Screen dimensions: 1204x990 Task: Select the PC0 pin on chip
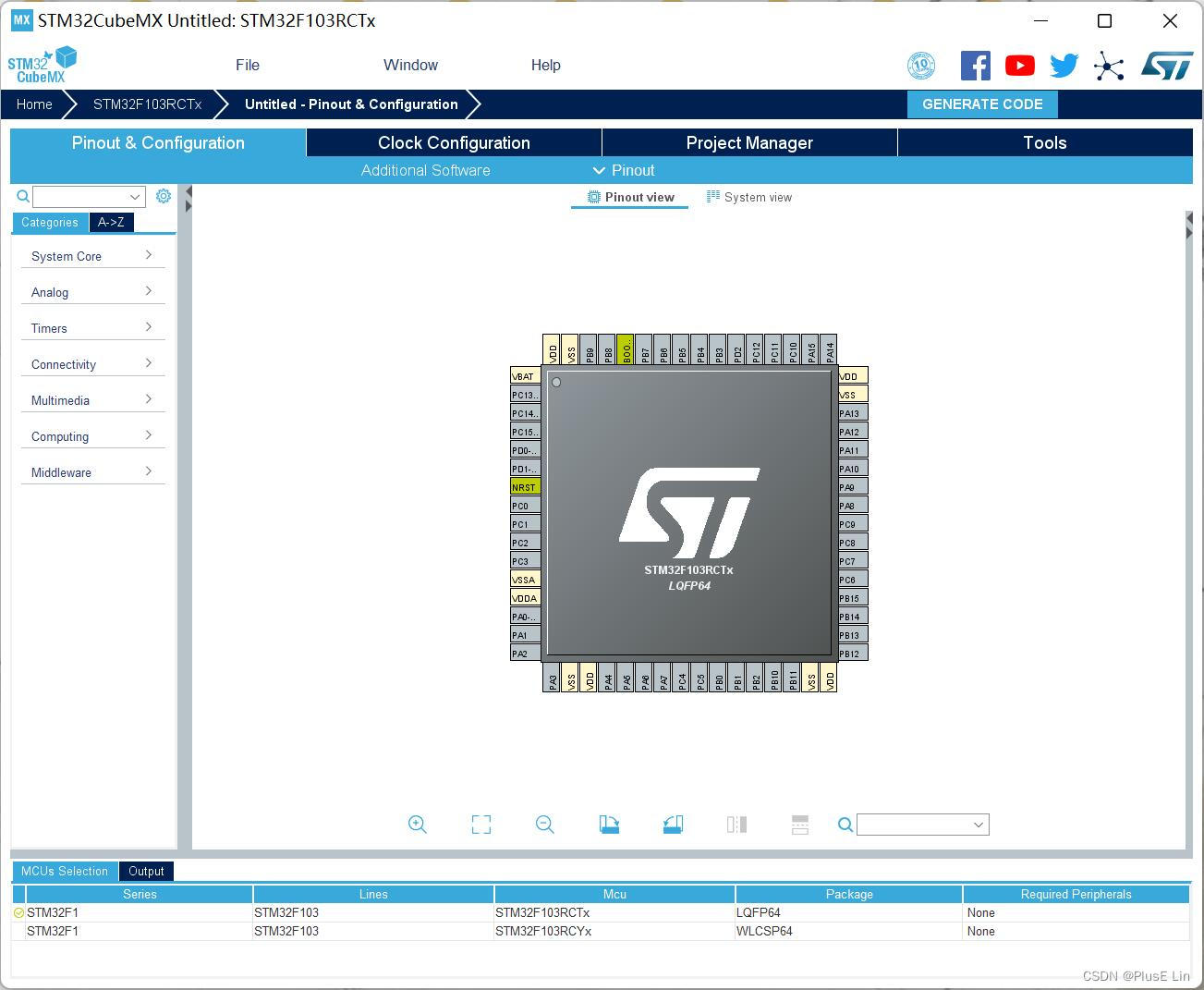click(x=525, y=506)
